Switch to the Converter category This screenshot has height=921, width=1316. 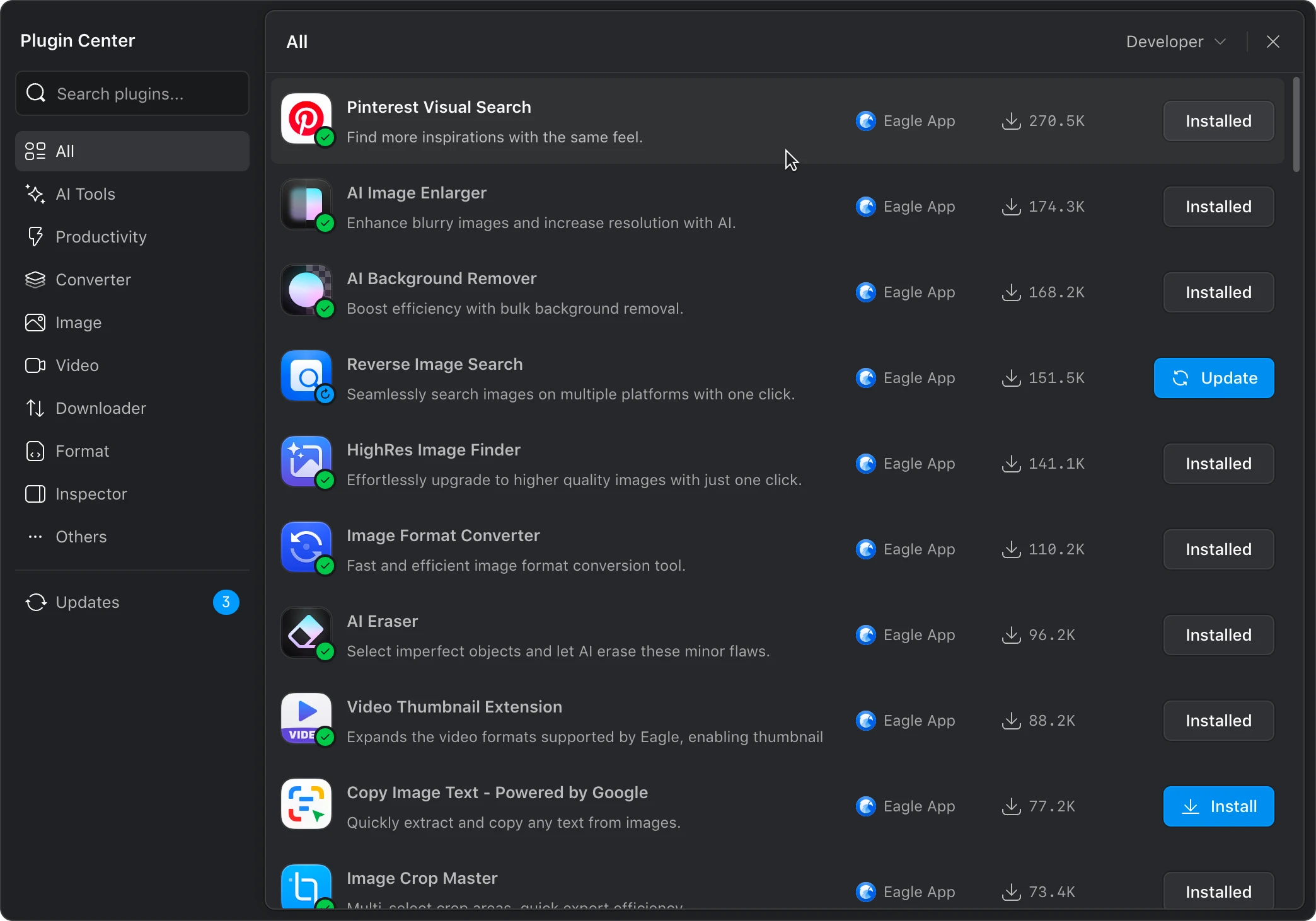click(x=93, y=280)
